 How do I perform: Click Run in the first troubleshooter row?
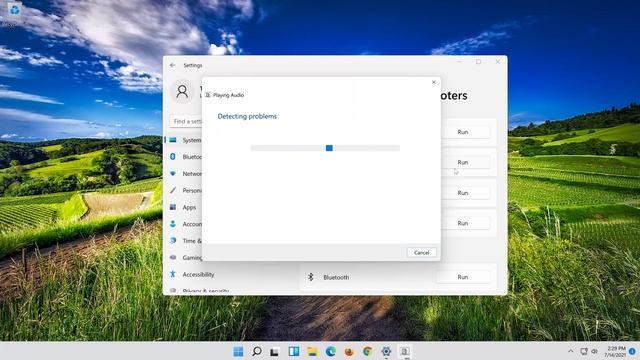pyautogui.click(x=462, y=132)
